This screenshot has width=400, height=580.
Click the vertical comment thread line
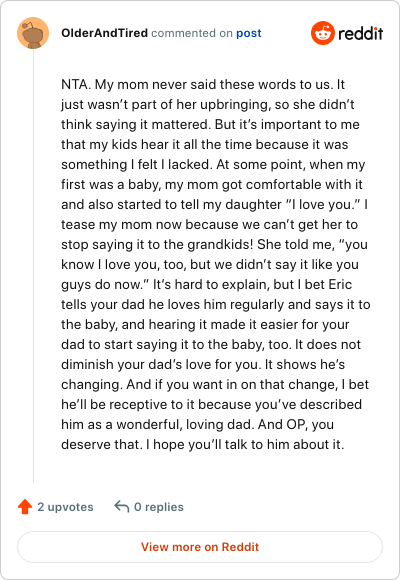point(34,266)
